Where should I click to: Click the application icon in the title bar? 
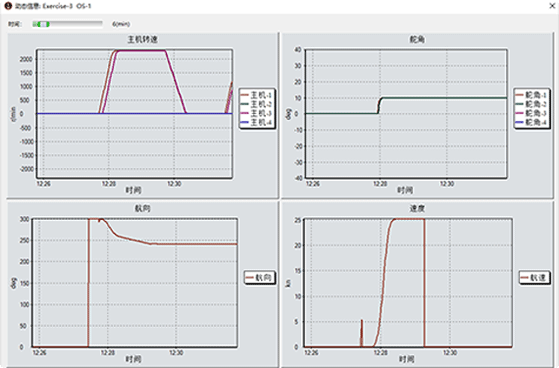8,6
